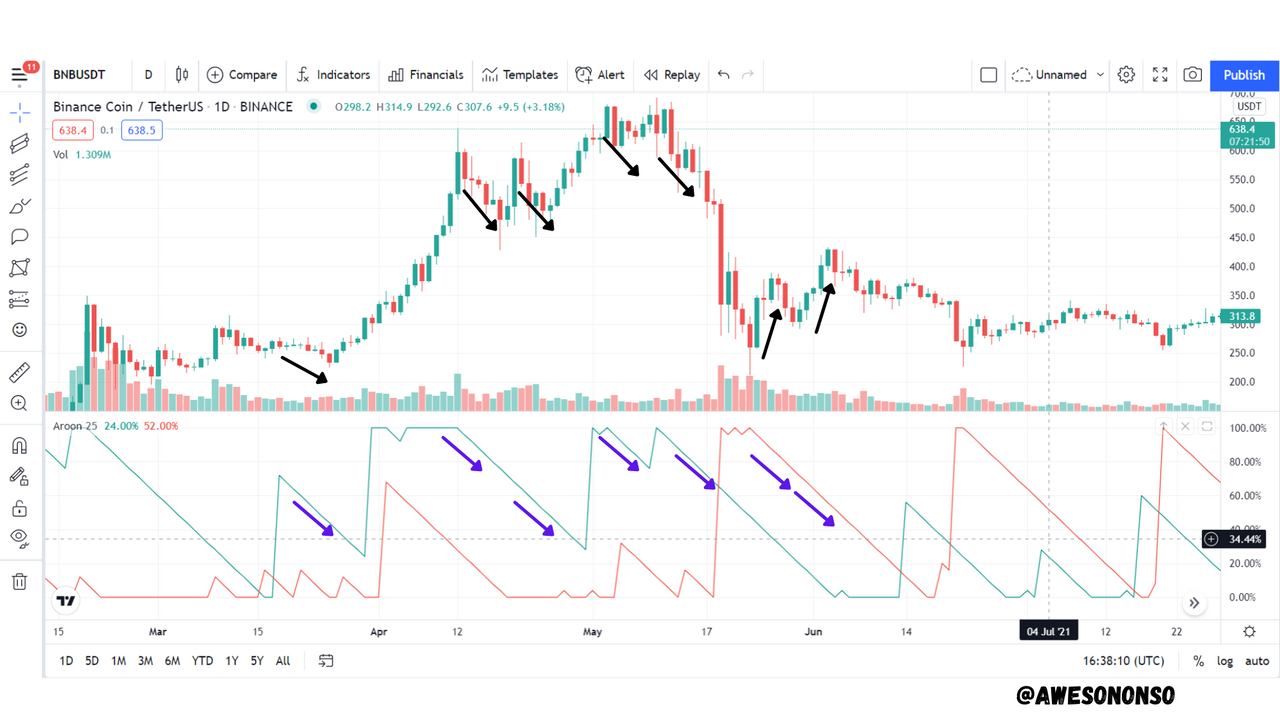Open time axis settings gear
1280x720 pixels.
pos(1249,631)
